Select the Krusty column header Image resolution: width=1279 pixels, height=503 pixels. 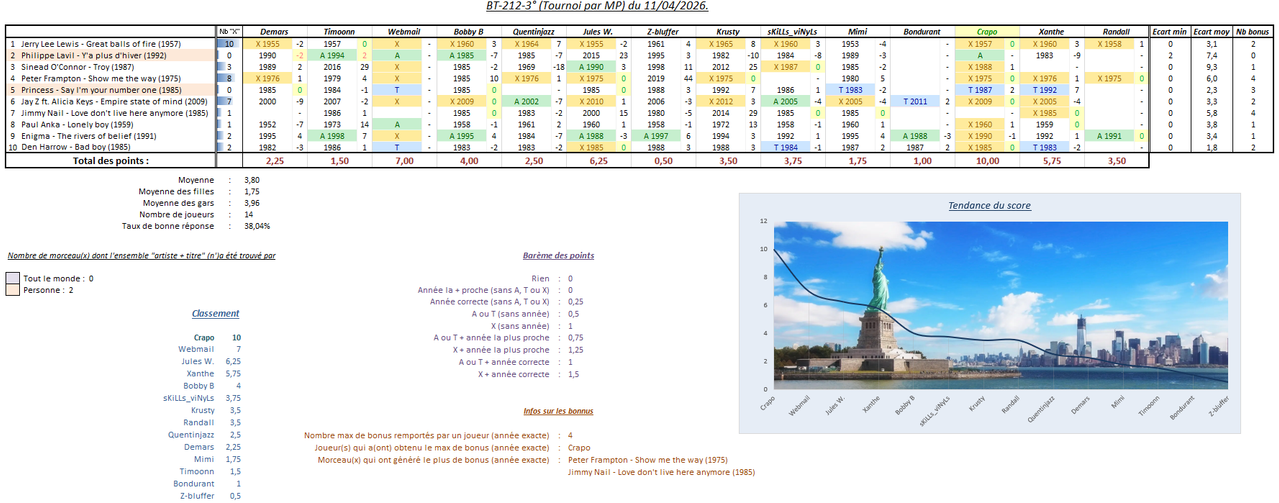tap(727, 32)
